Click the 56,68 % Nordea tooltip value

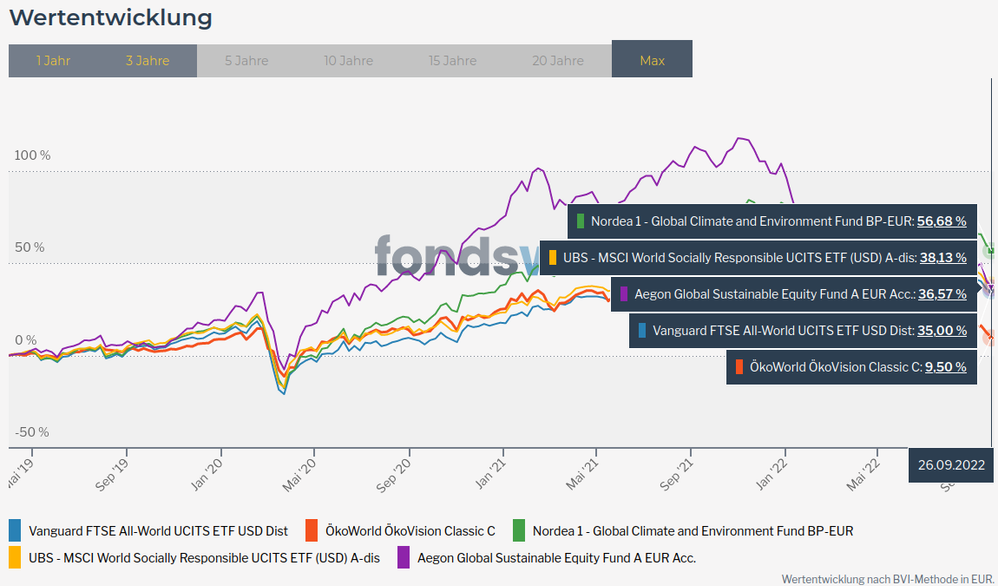(x=941, y=220)
